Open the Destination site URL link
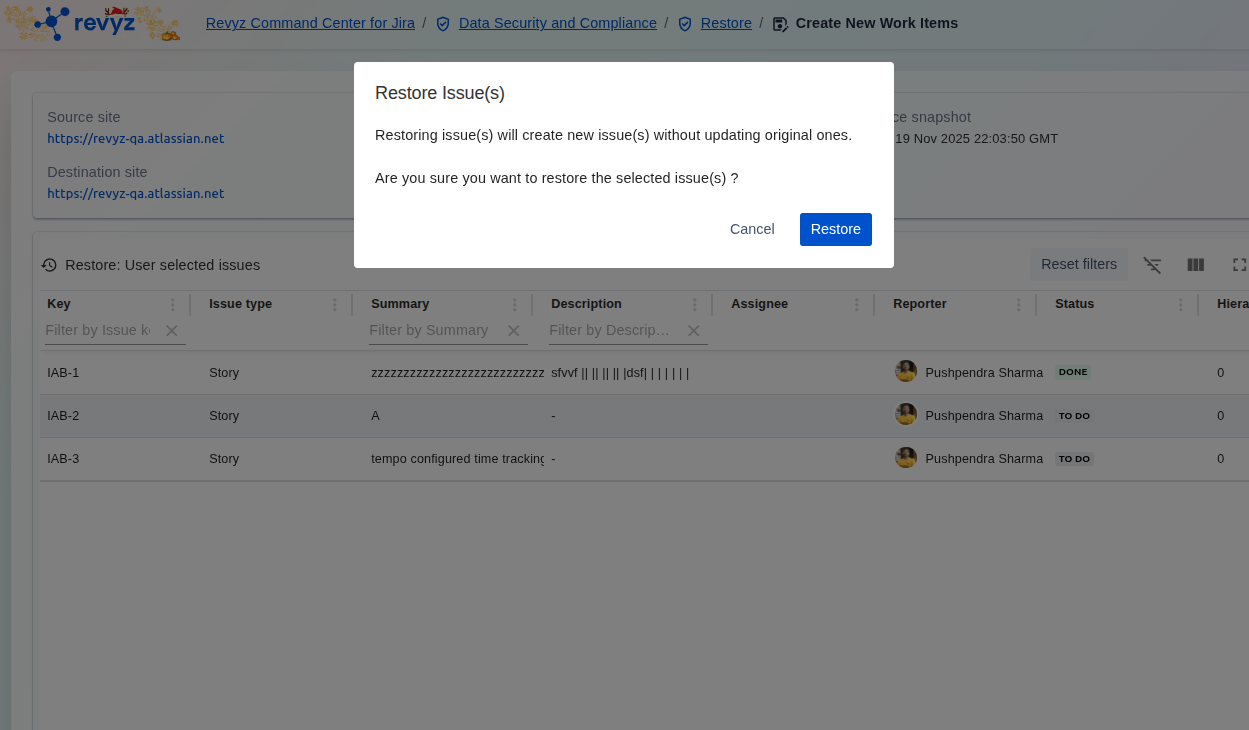The image size is (1249, 730). pos(136,194)
